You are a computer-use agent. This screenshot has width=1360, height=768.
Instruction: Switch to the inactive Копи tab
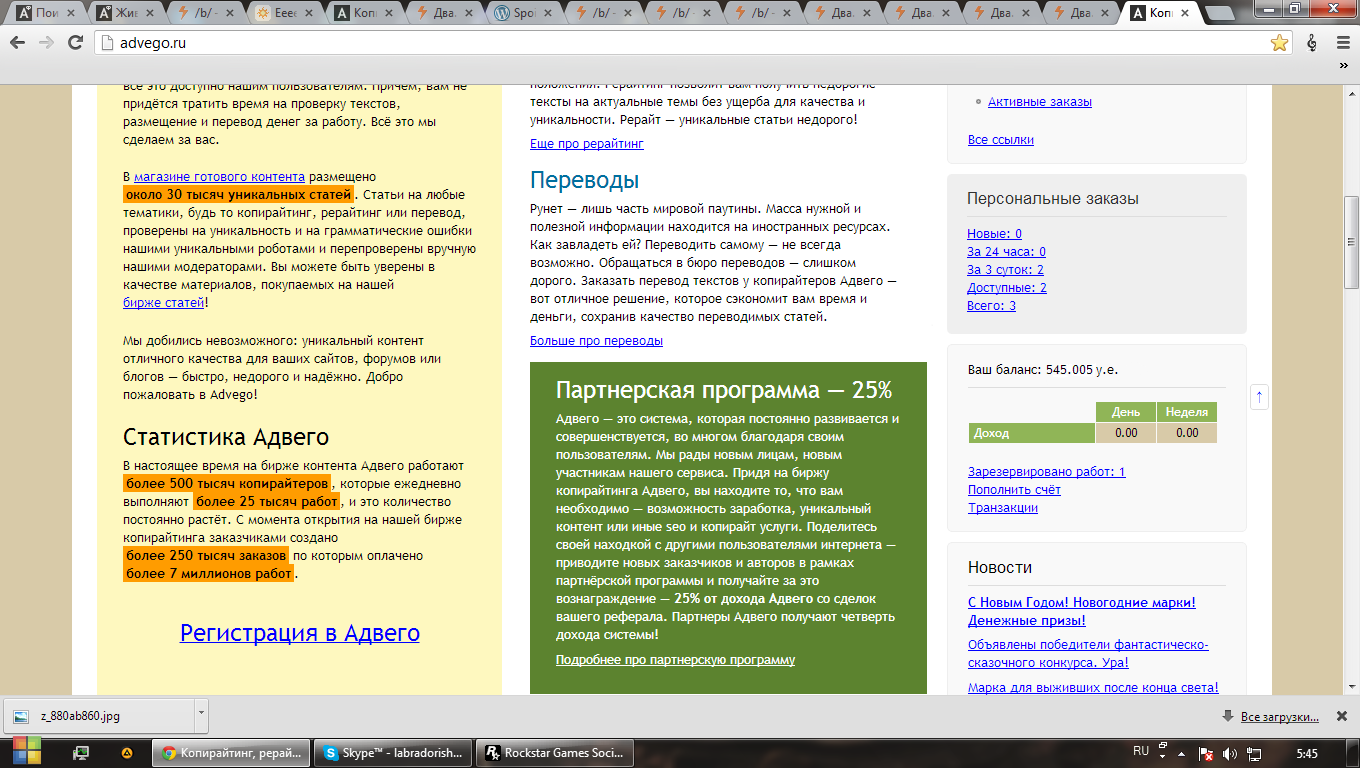pyautogui.click(x=365, y=13)
